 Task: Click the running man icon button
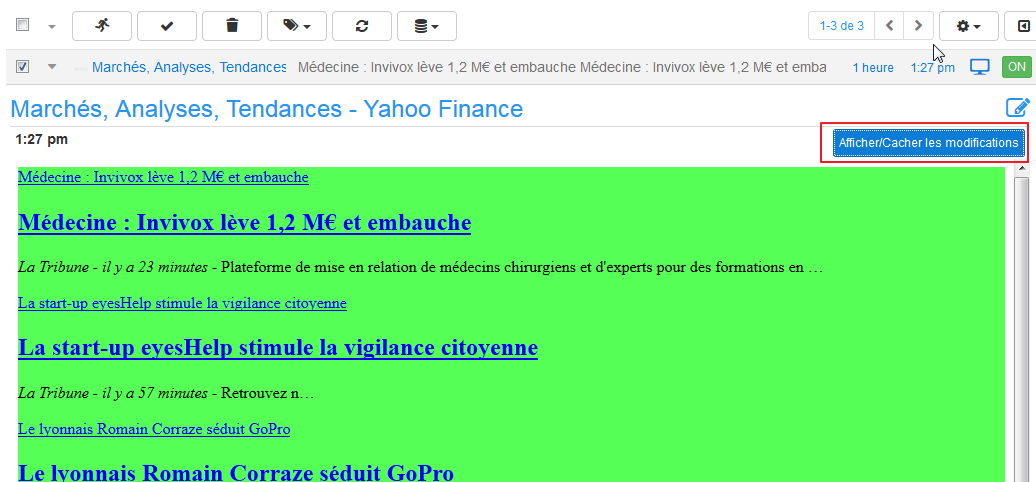tap(102, 26)
